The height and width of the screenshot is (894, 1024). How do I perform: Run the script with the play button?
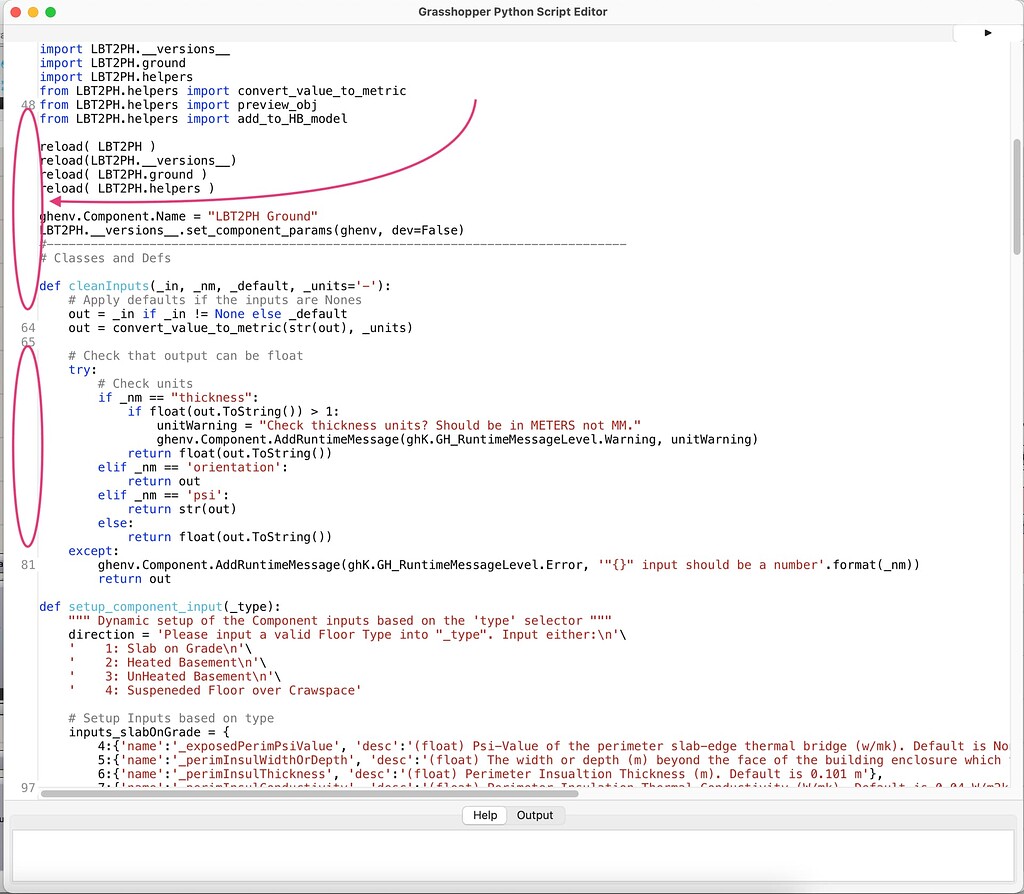(987, 33)
